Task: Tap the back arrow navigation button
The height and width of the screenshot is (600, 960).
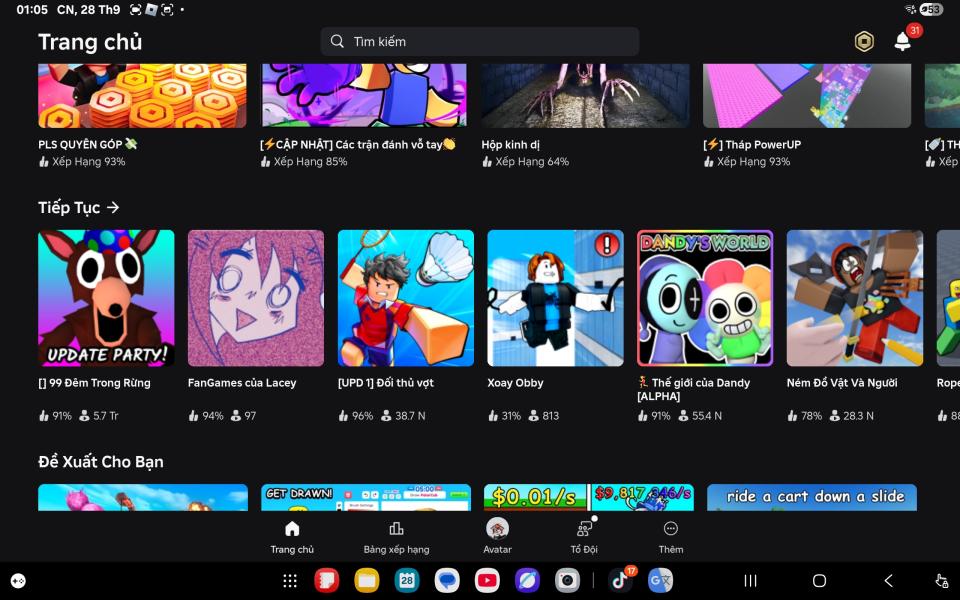Action: [x=888, y=580]
